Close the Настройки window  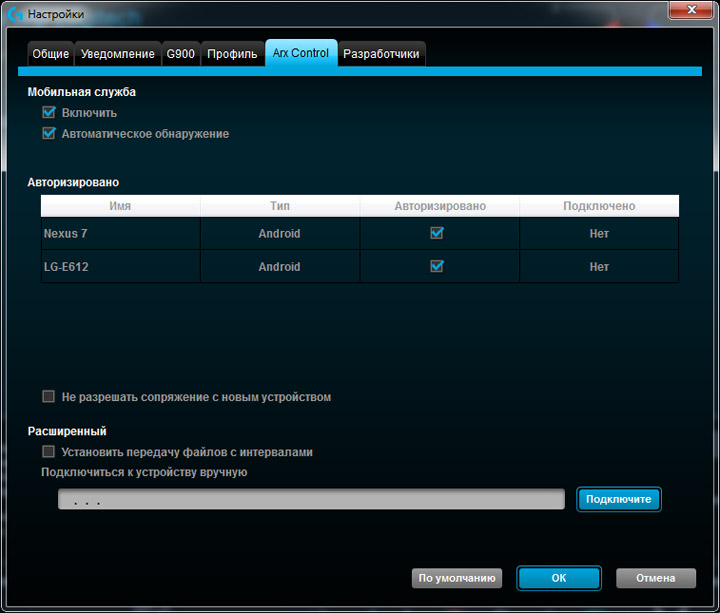(x=692, y=10)
